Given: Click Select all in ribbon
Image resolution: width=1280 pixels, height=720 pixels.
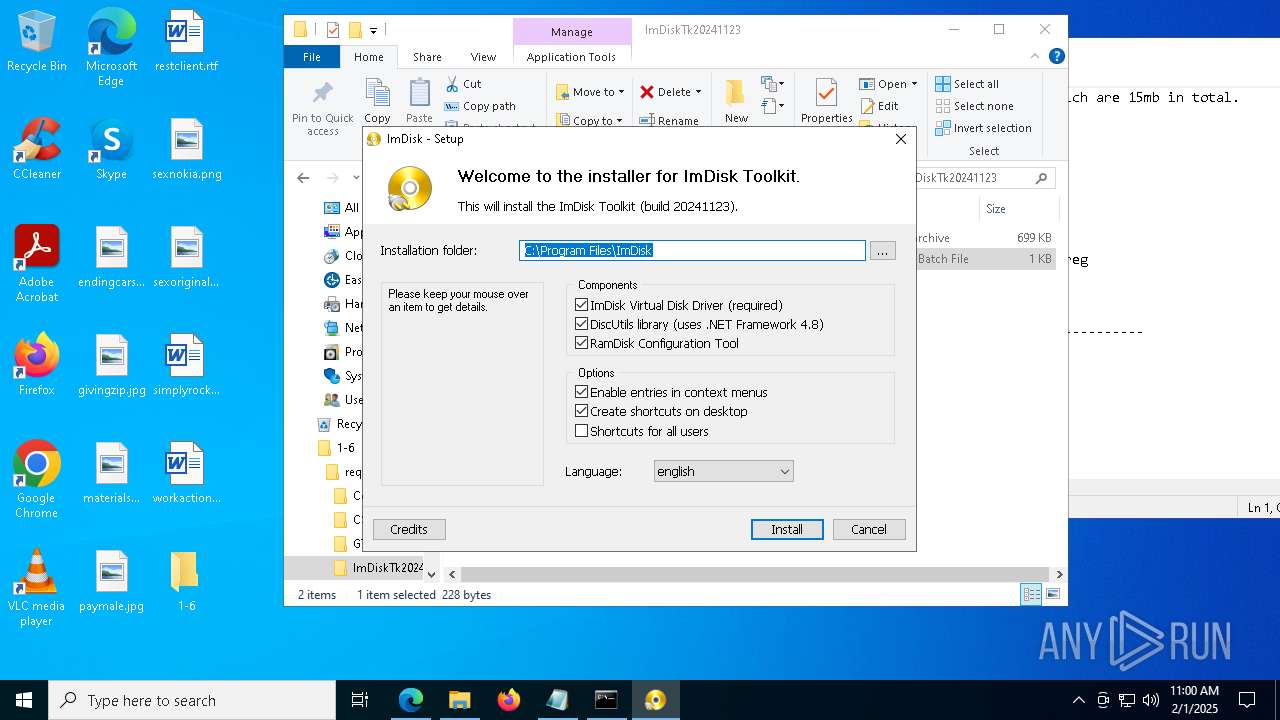Looking at the screenshot, I should coord(967,84).
